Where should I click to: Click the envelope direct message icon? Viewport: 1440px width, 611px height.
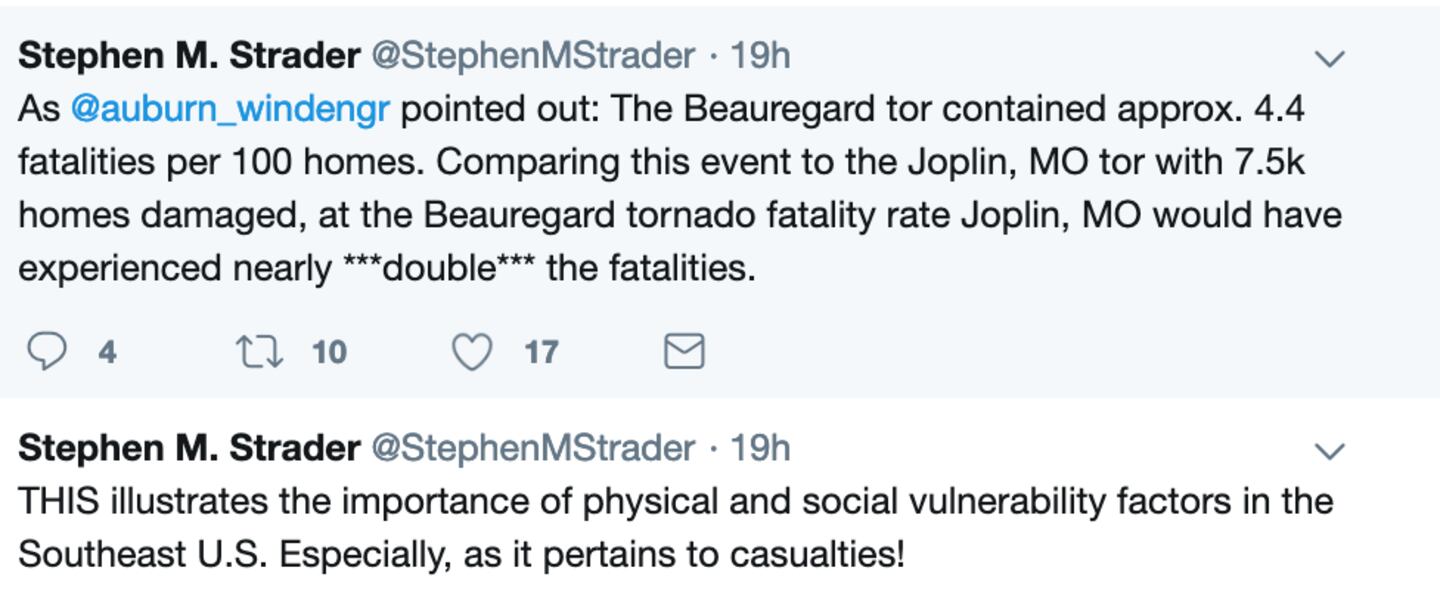pyautogui.click(x=684, y=351)
